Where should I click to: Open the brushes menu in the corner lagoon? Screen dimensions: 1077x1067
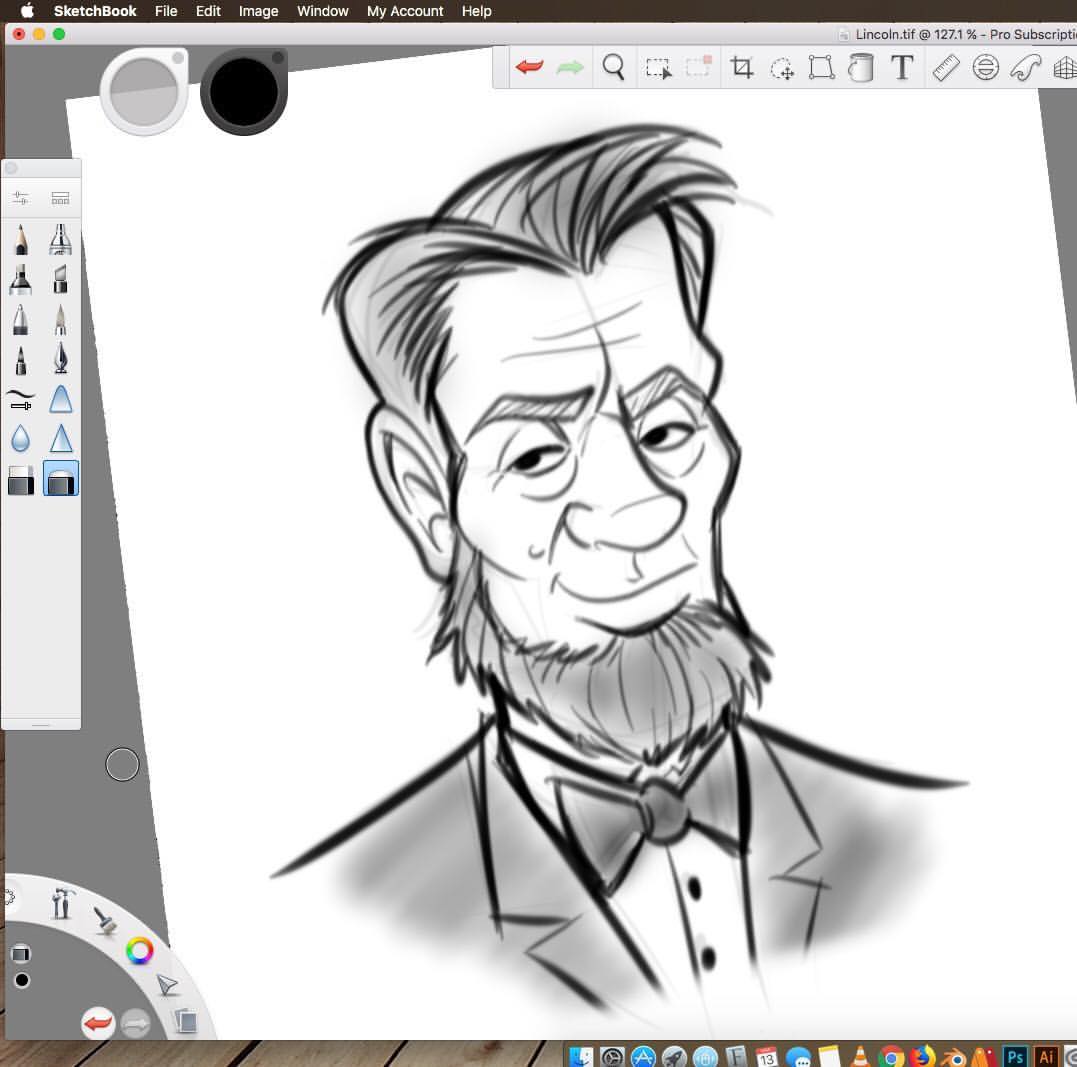[x=105, y=921]
